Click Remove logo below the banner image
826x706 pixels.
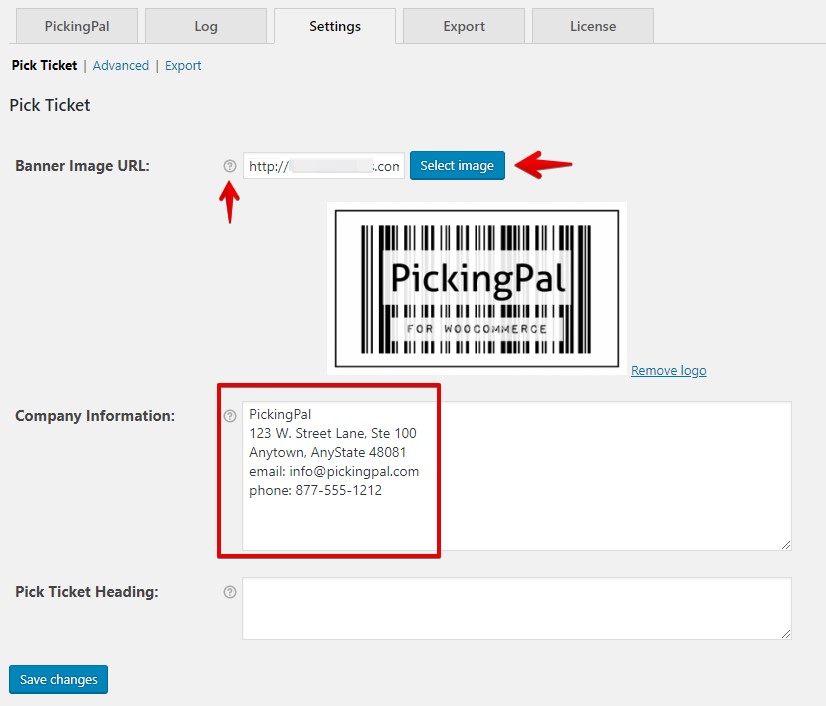668,370
